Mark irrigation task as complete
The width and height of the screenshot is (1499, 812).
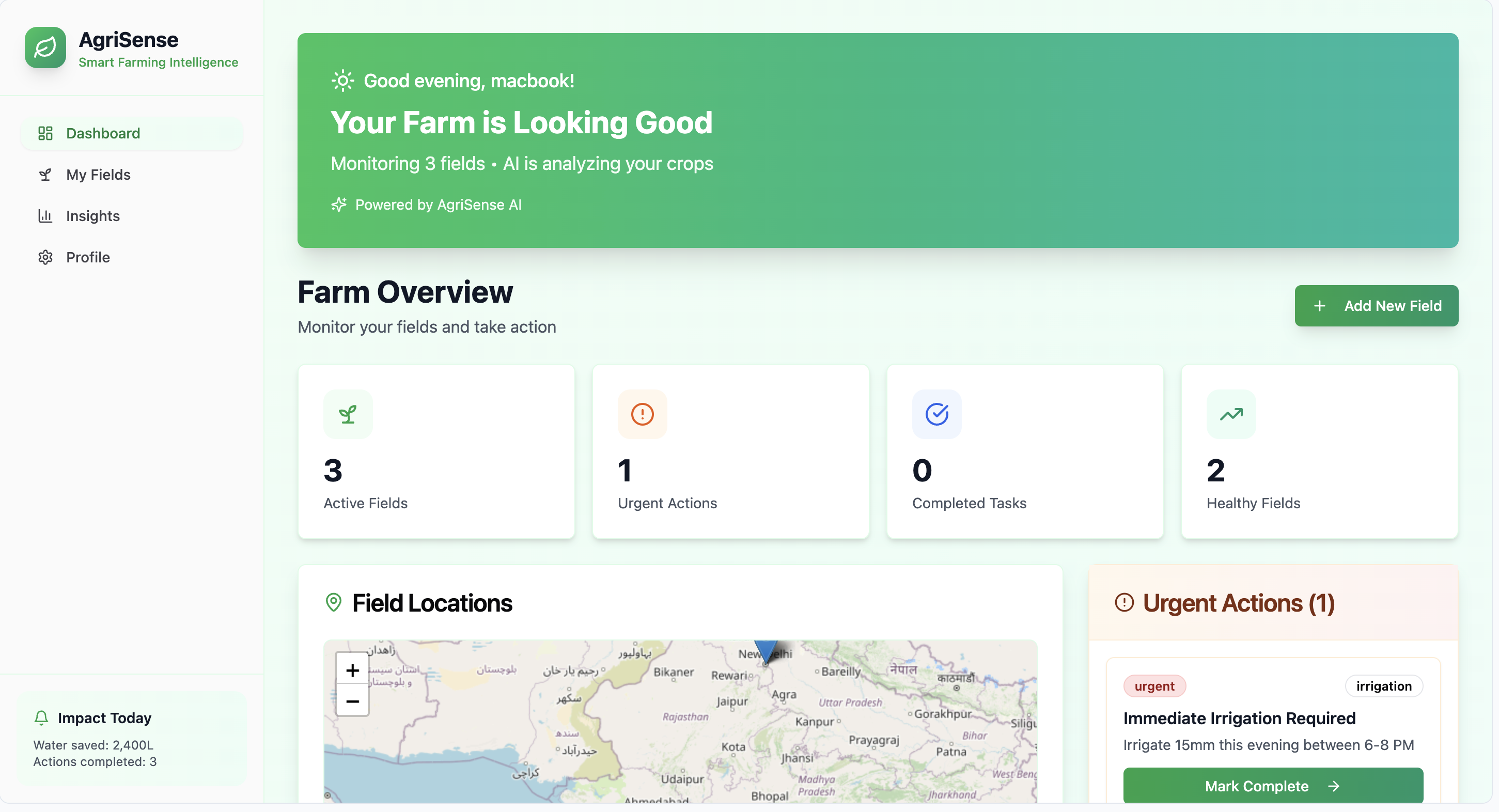pos(1273,786)
